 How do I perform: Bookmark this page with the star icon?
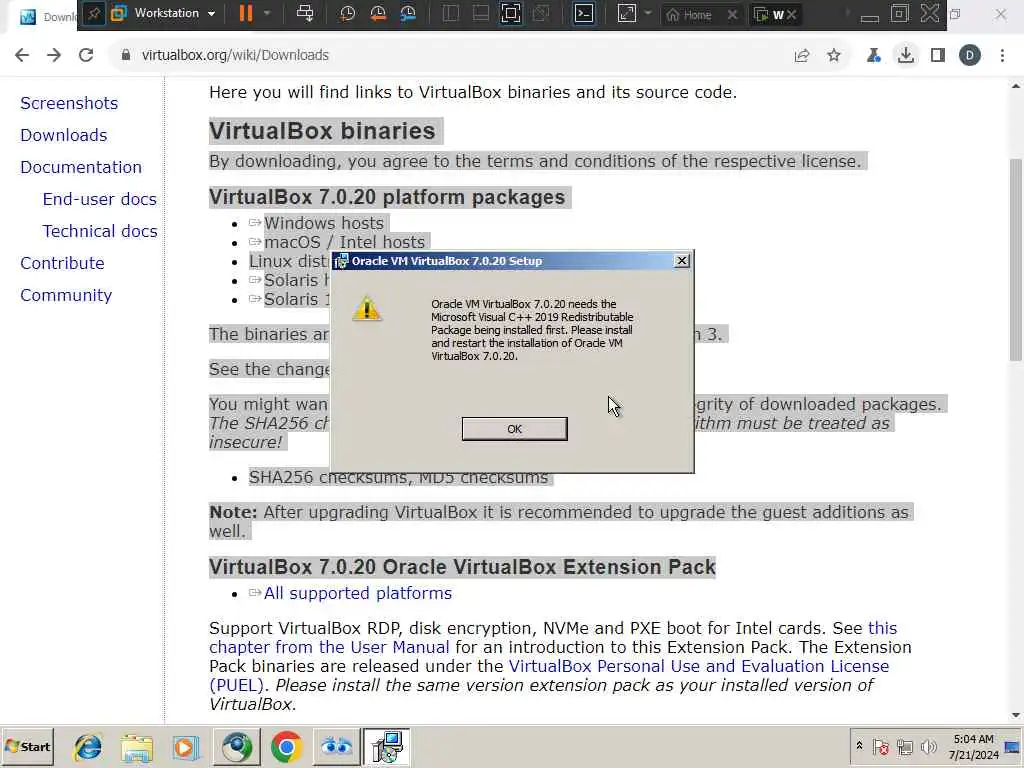[834, 56]
